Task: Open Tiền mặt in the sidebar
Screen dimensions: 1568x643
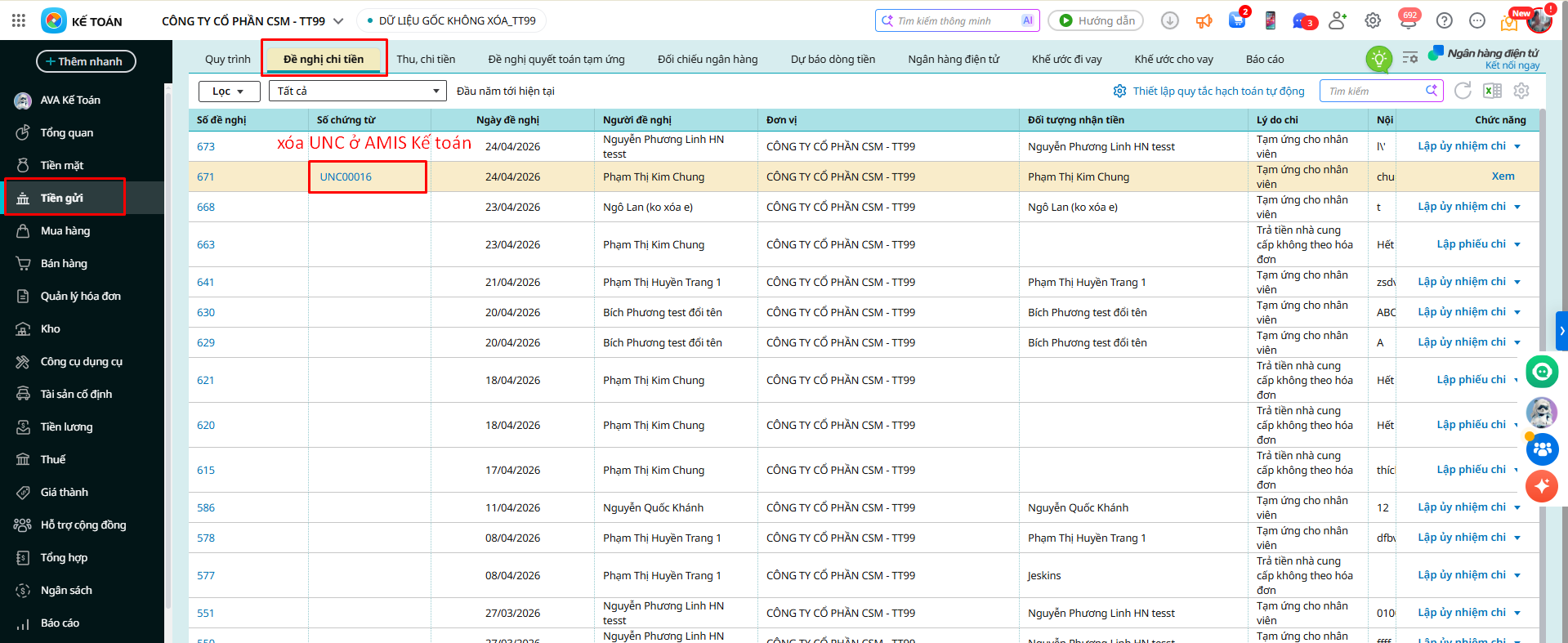Action: [x=62, y=165]
